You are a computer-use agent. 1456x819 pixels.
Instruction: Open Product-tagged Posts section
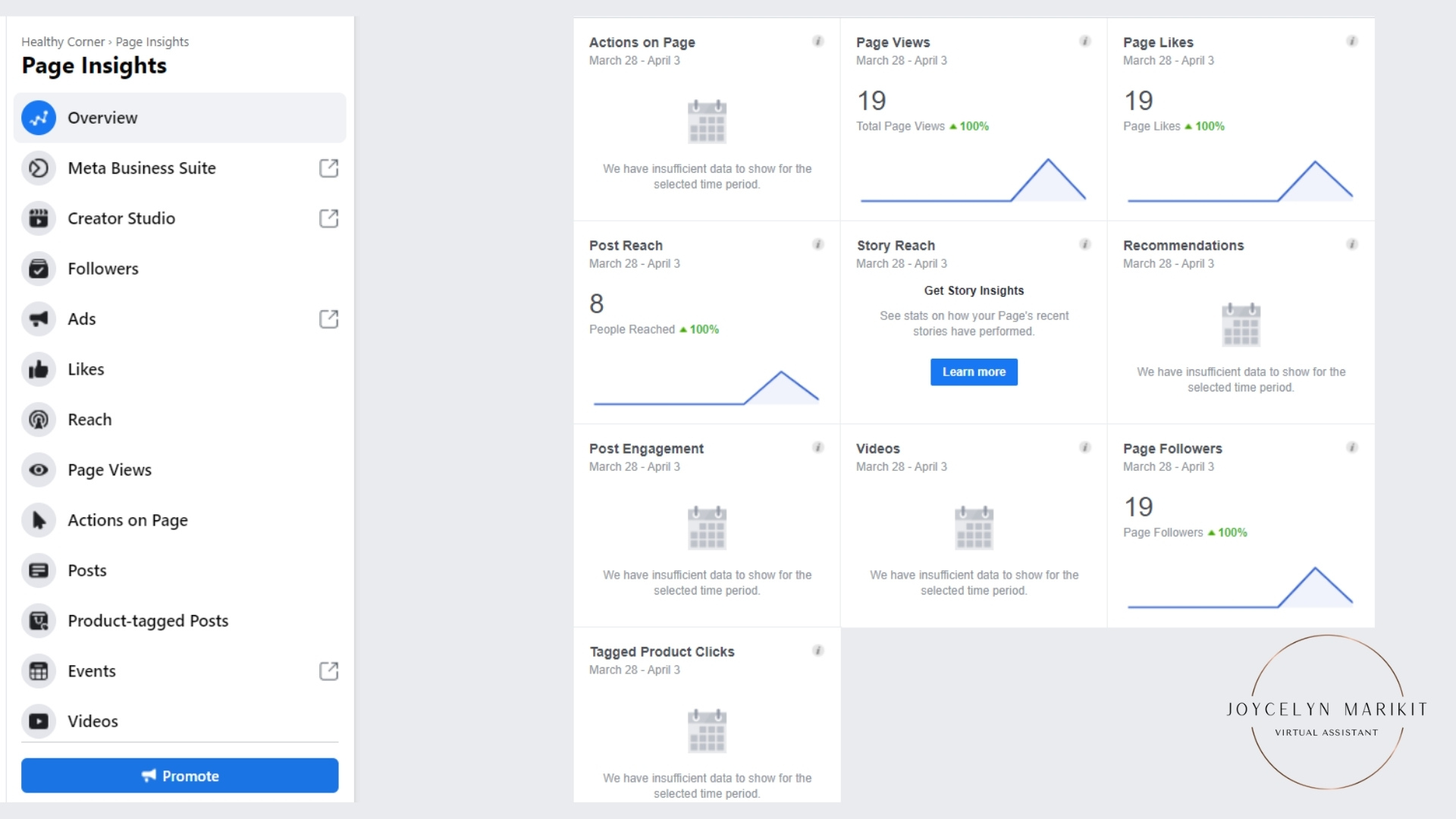click(x=148, y=621)
